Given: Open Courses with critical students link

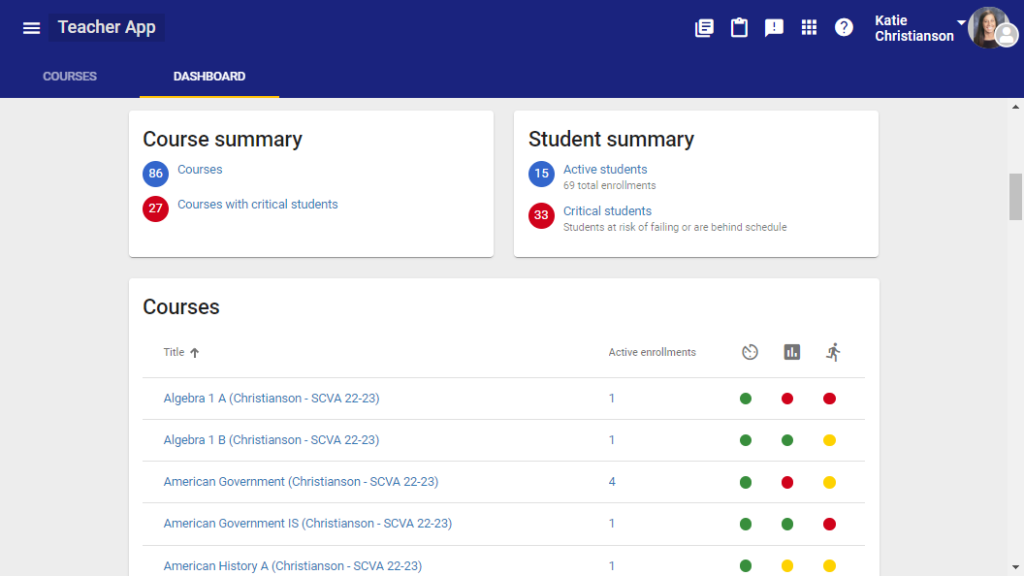Looking at the screenshot, I should click(257, 204).
